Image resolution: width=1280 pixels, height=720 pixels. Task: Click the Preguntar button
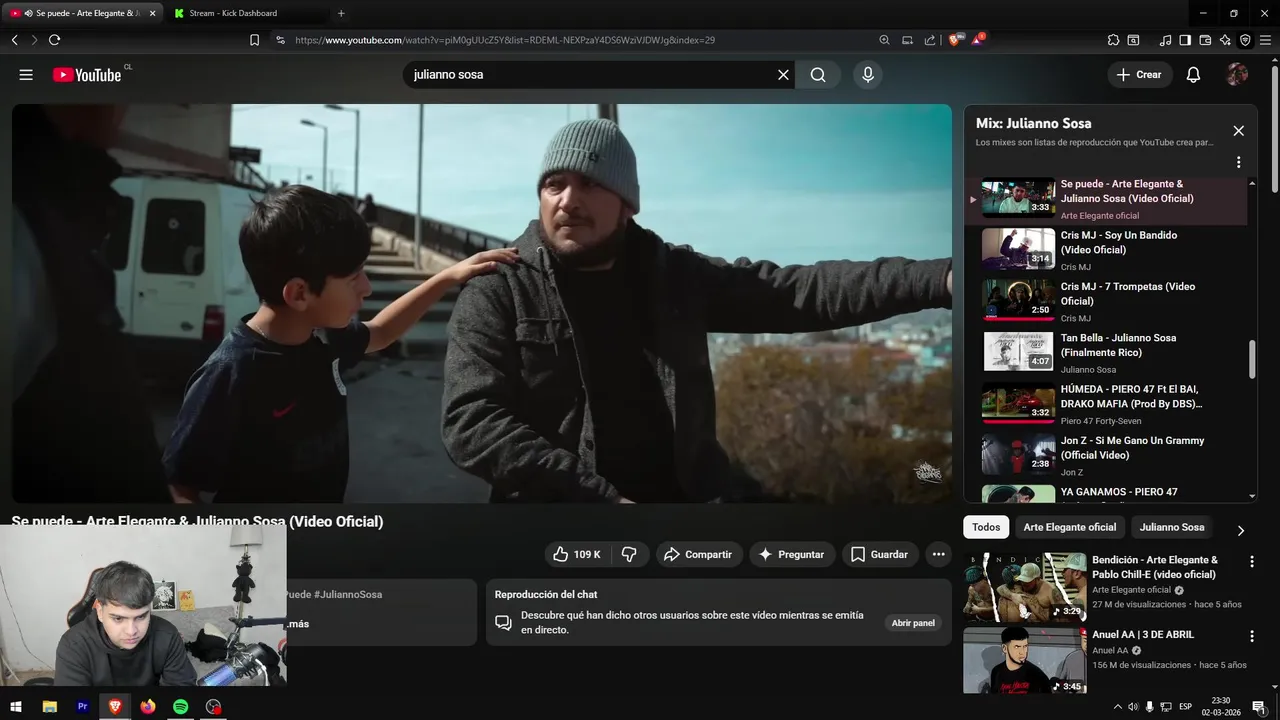pyautogui.click(x=791, y=554)
